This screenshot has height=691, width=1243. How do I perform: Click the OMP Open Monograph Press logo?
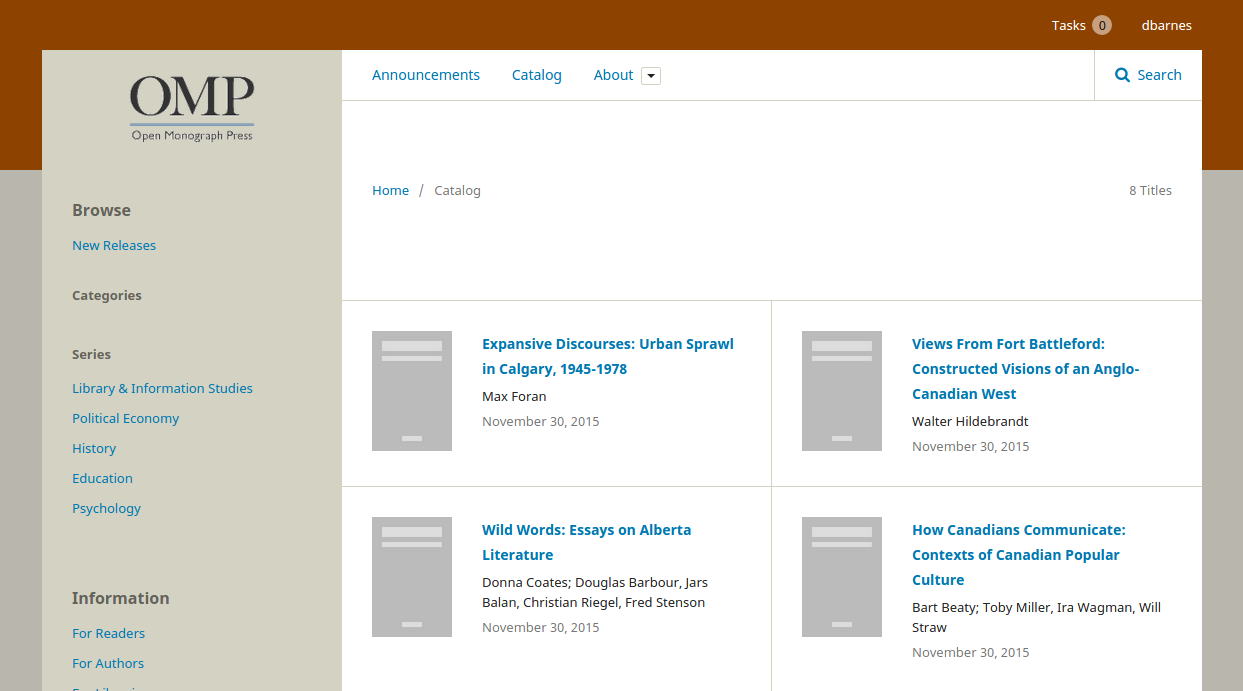[192, 108]
